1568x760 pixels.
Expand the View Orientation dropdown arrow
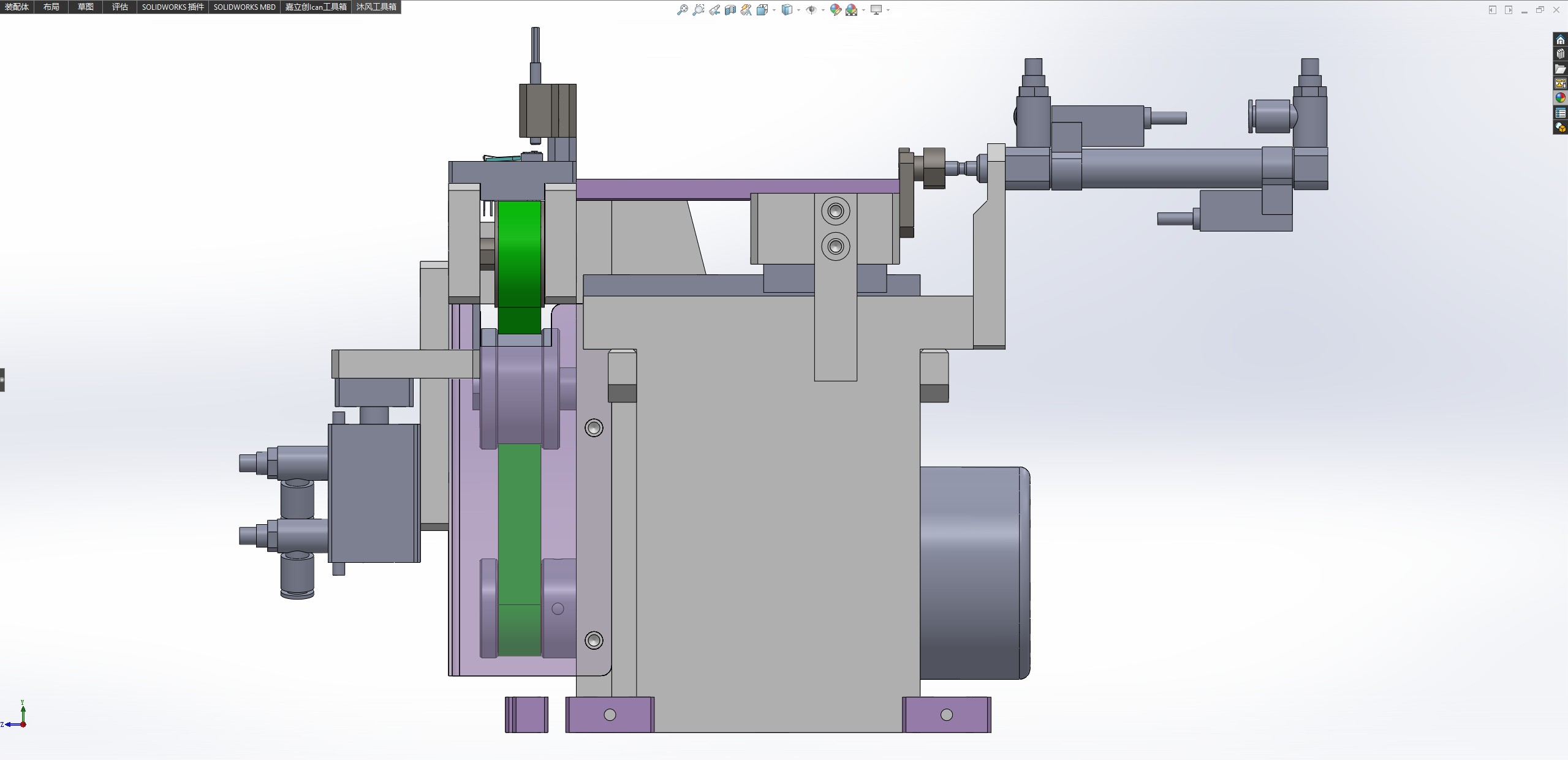[x=774, y=10]
